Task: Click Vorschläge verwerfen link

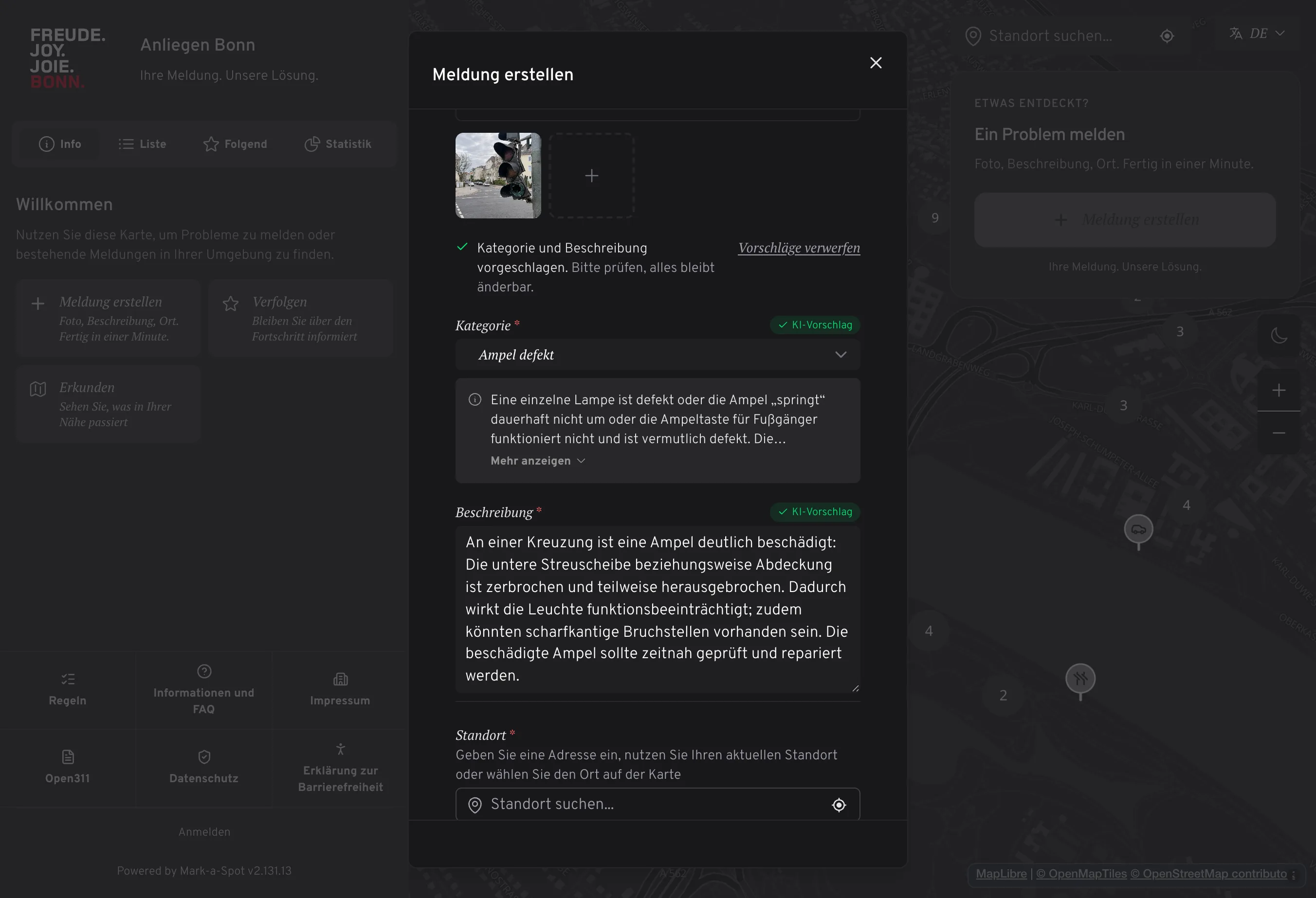Action: click(x=799, y=248)
